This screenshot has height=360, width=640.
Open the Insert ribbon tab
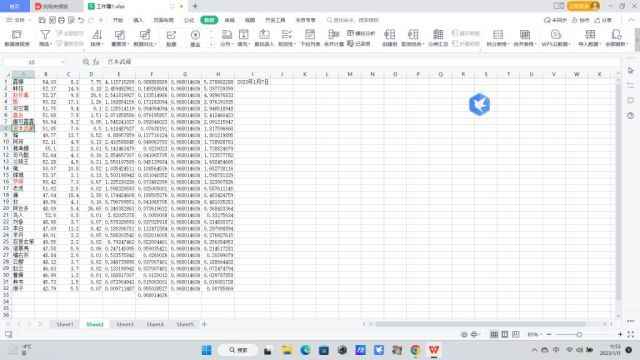pyautogui.click(x=138, y=20)
